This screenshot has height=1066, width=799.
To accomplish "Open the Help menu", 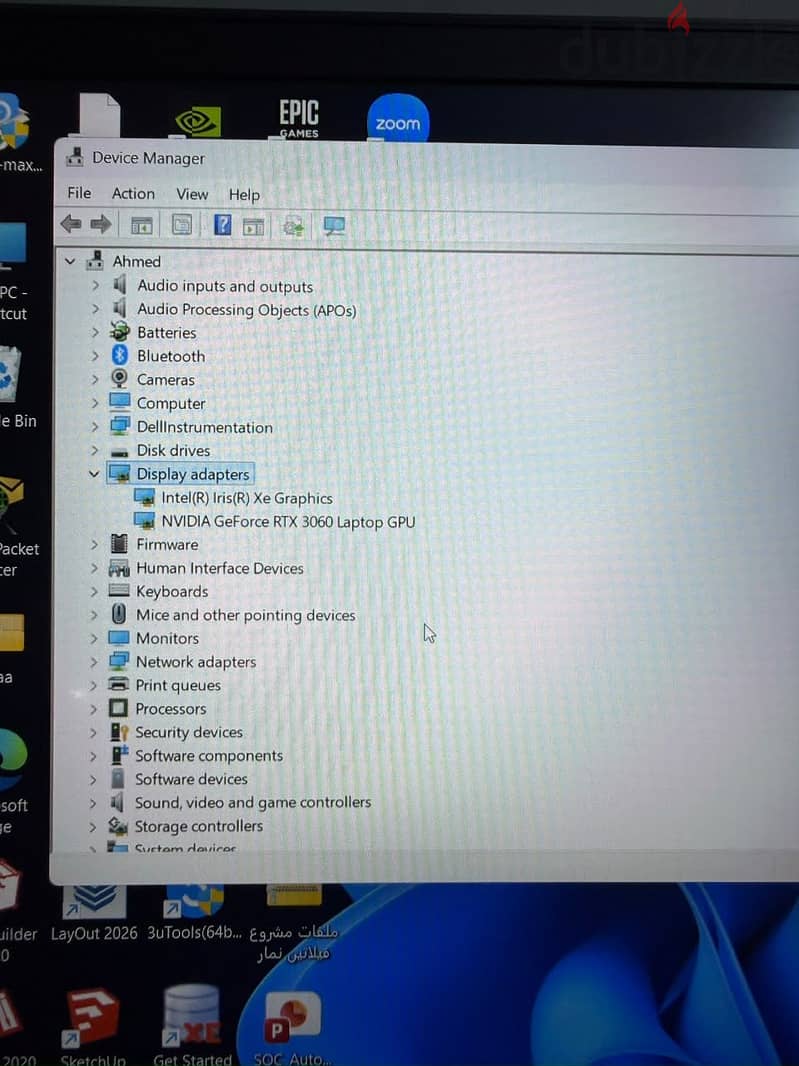I will pyautogui.click(x=244, y=195).
